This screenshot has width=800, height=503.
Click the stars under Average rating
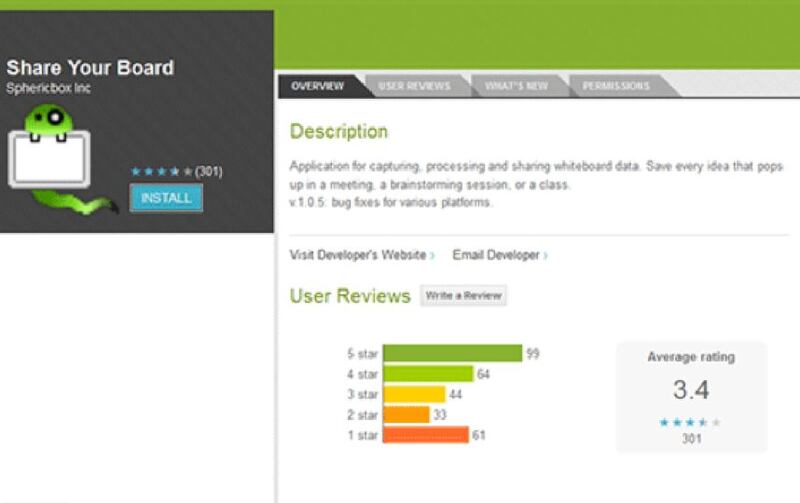[690, 422]
